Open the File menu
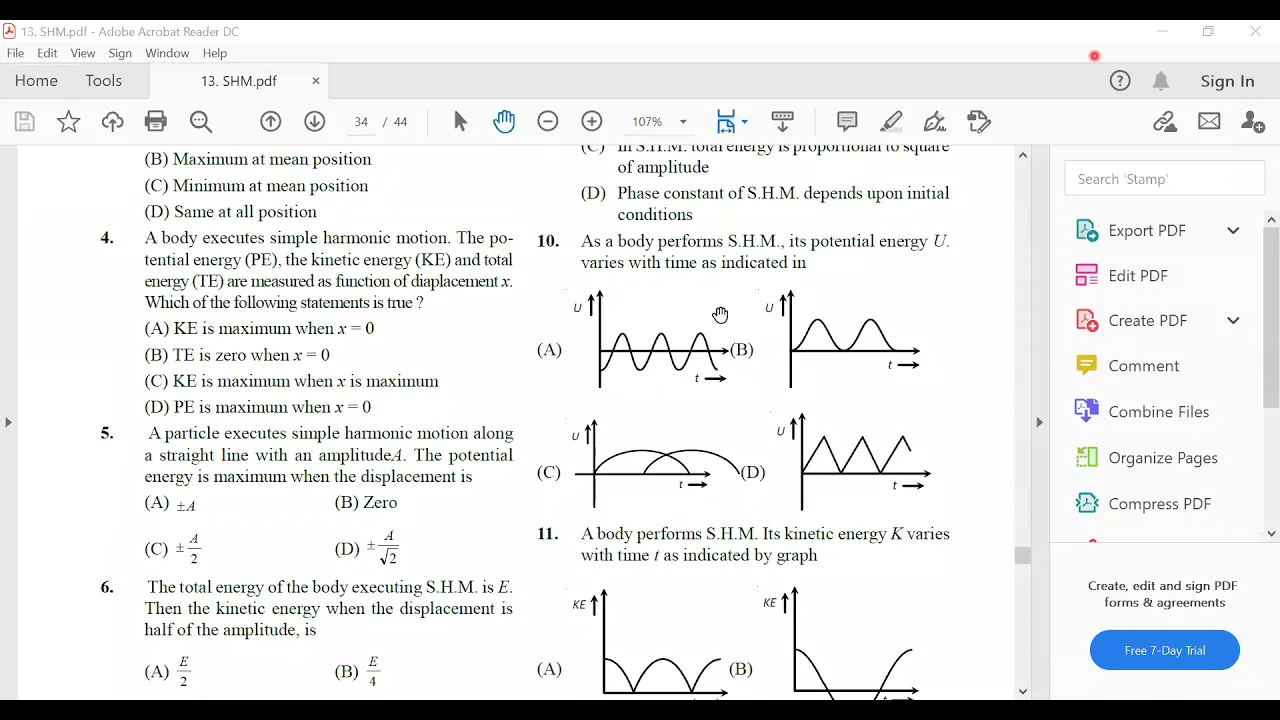Image resolution: width=1280 pixels, height=720 pixels. [x=15, y=53]
